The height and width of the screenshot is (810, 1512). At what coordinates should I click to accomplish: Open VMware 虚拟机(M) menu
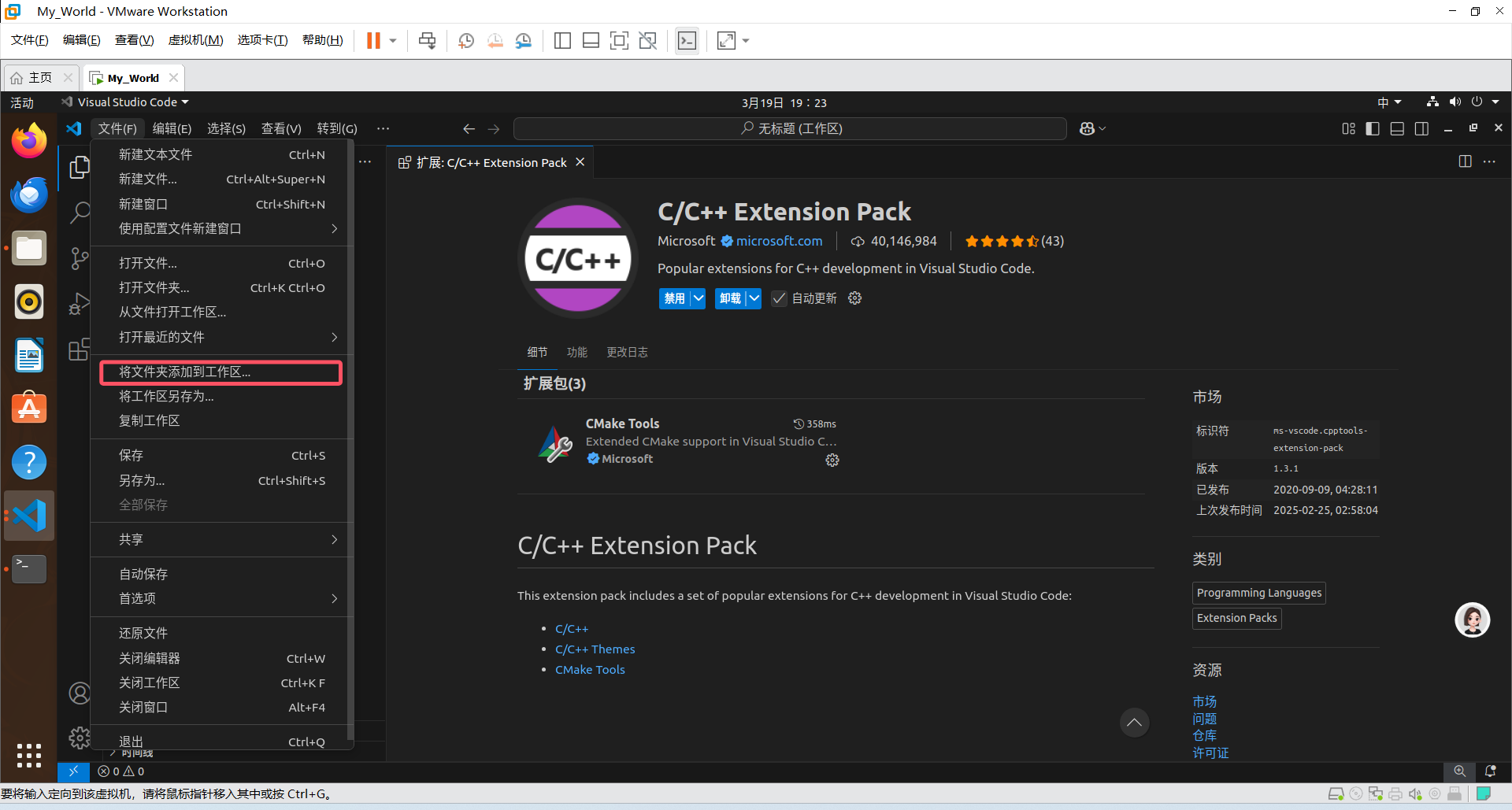tap(195, 40)
